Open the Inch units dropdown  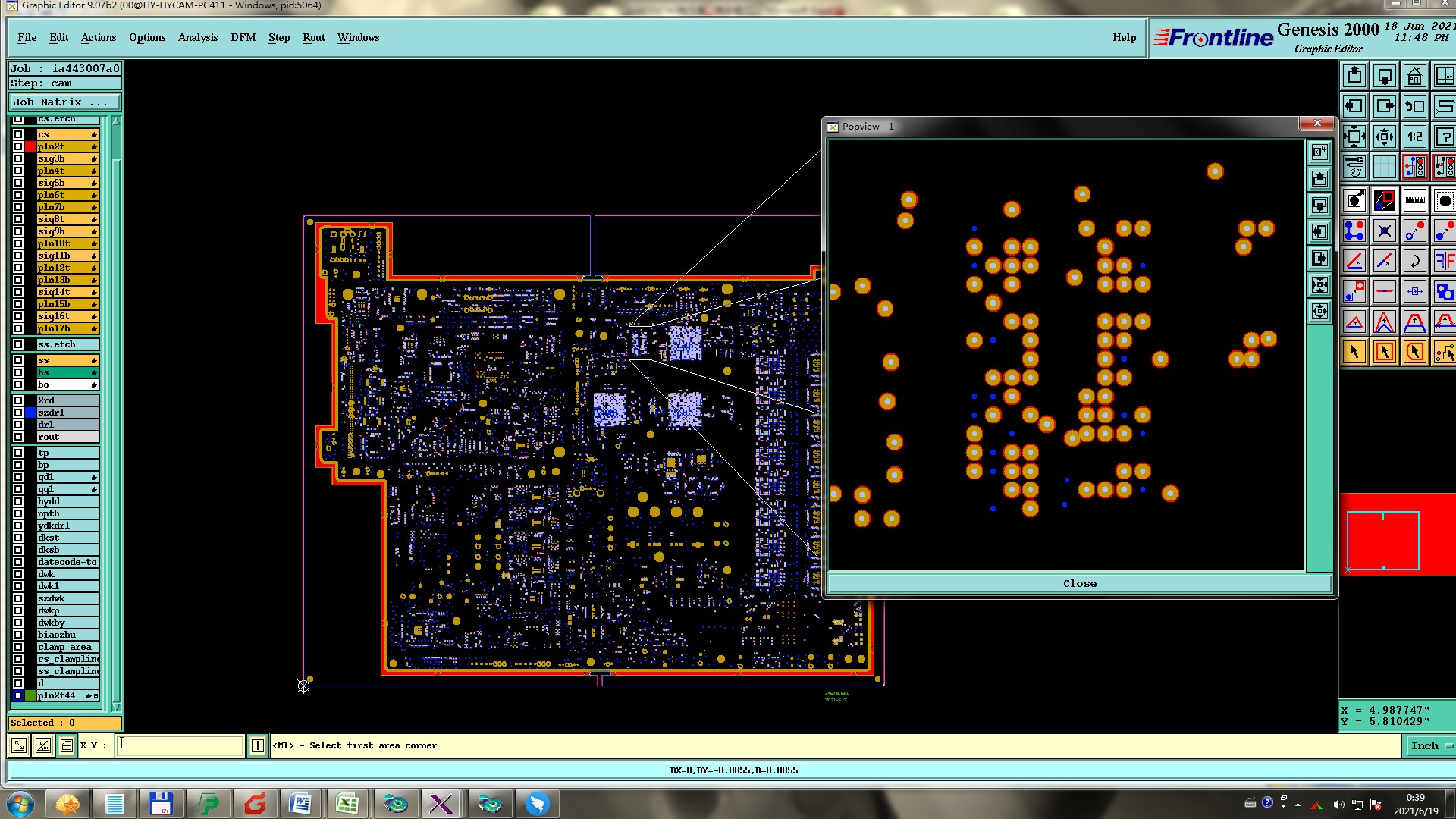click(1430, 745)
